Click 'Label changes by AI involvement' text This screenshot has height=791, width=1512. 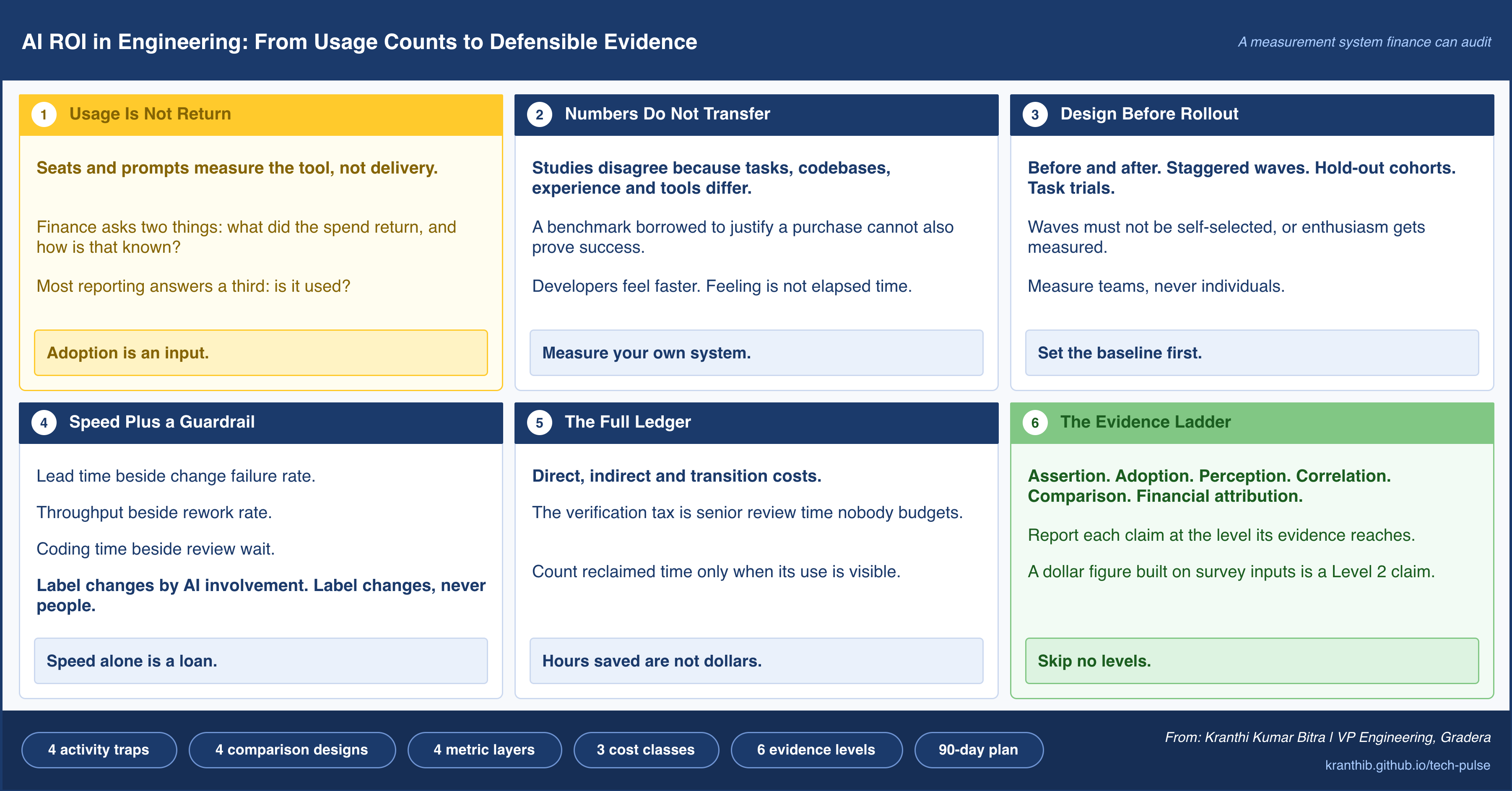[x=261, y=596]
